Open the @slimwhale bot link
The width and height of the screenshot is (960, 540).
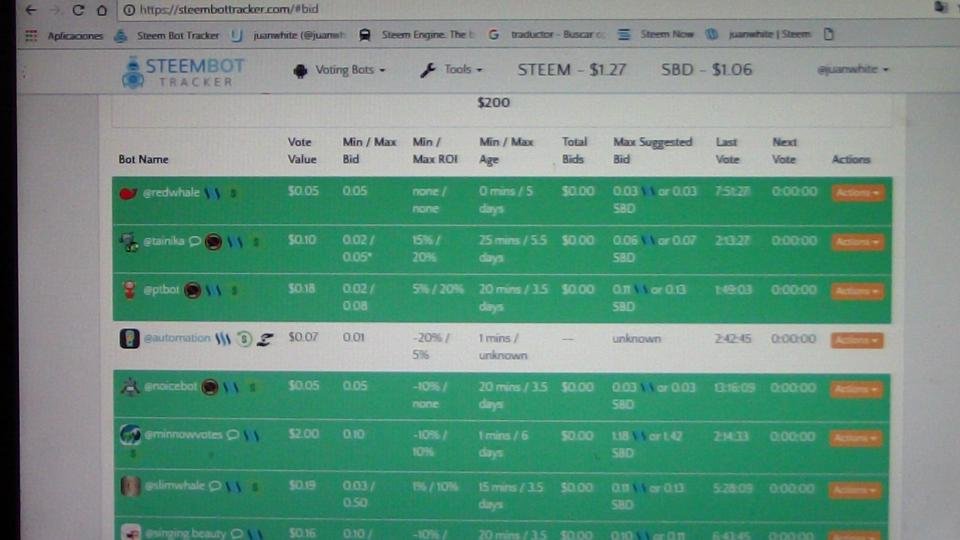[174, 486]
